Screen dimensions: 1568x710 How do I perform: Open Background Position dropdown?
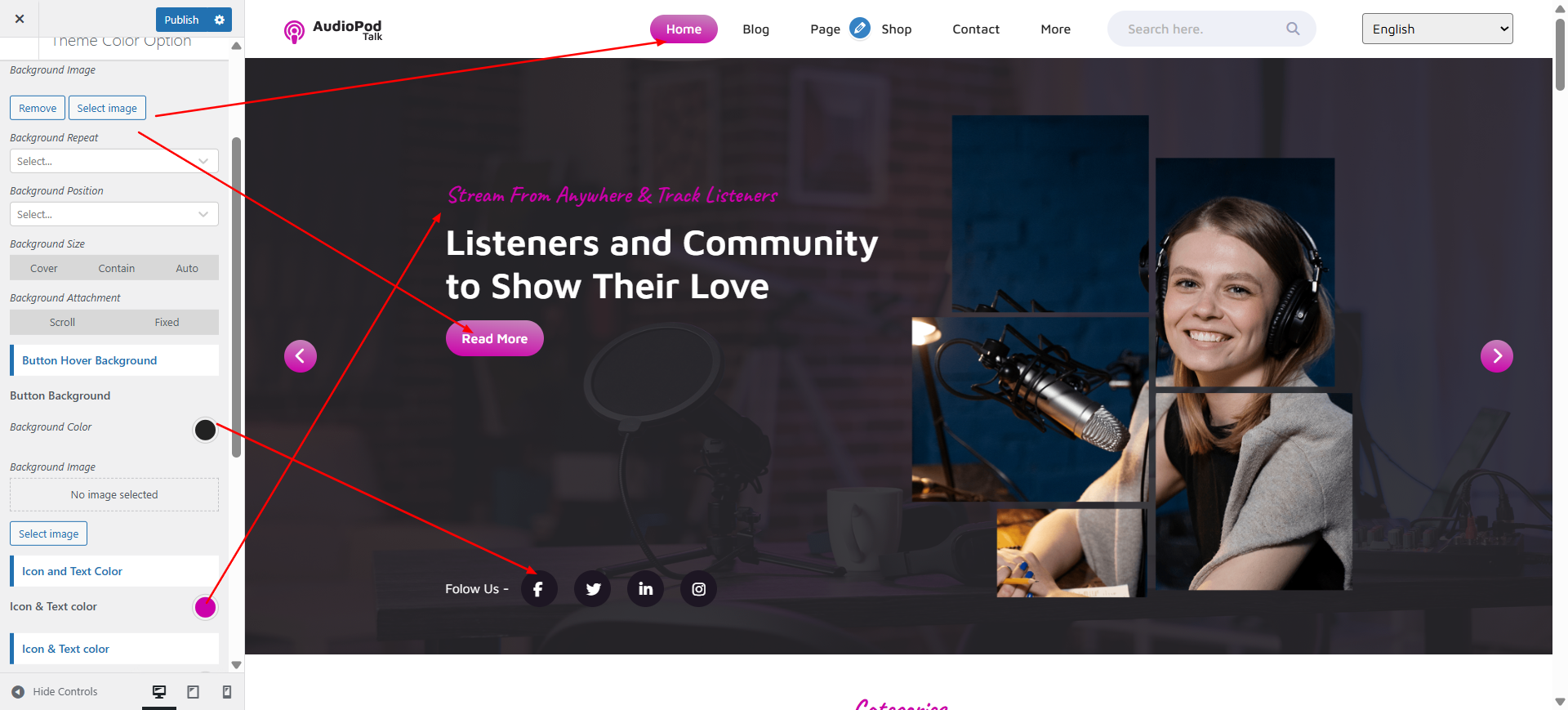coord(114,214)
